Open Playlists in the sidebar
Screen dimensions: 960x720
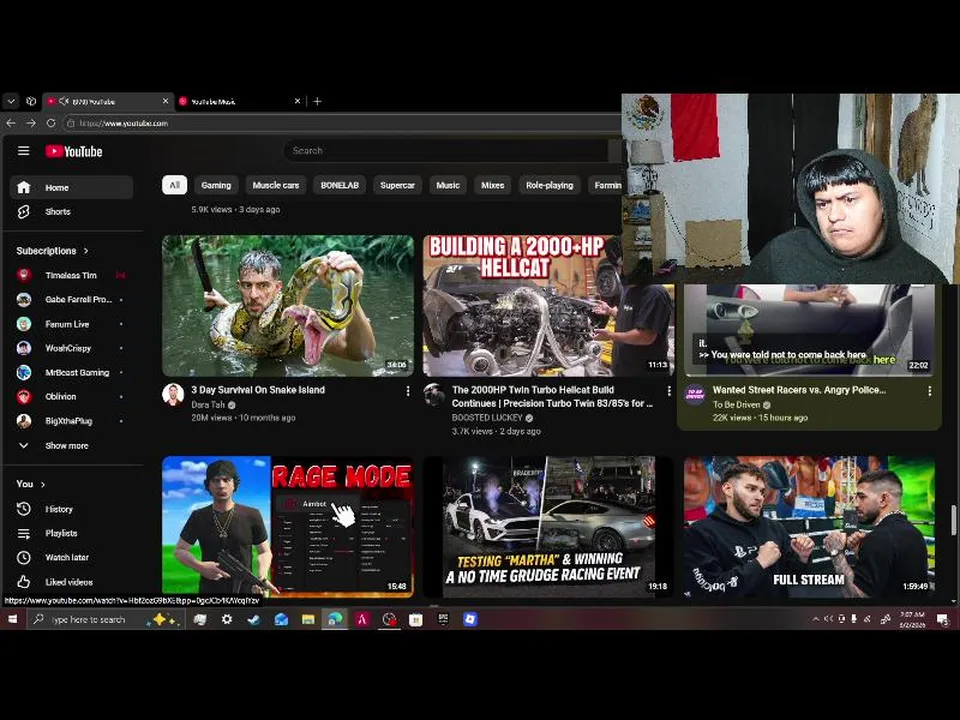(71, 533)
